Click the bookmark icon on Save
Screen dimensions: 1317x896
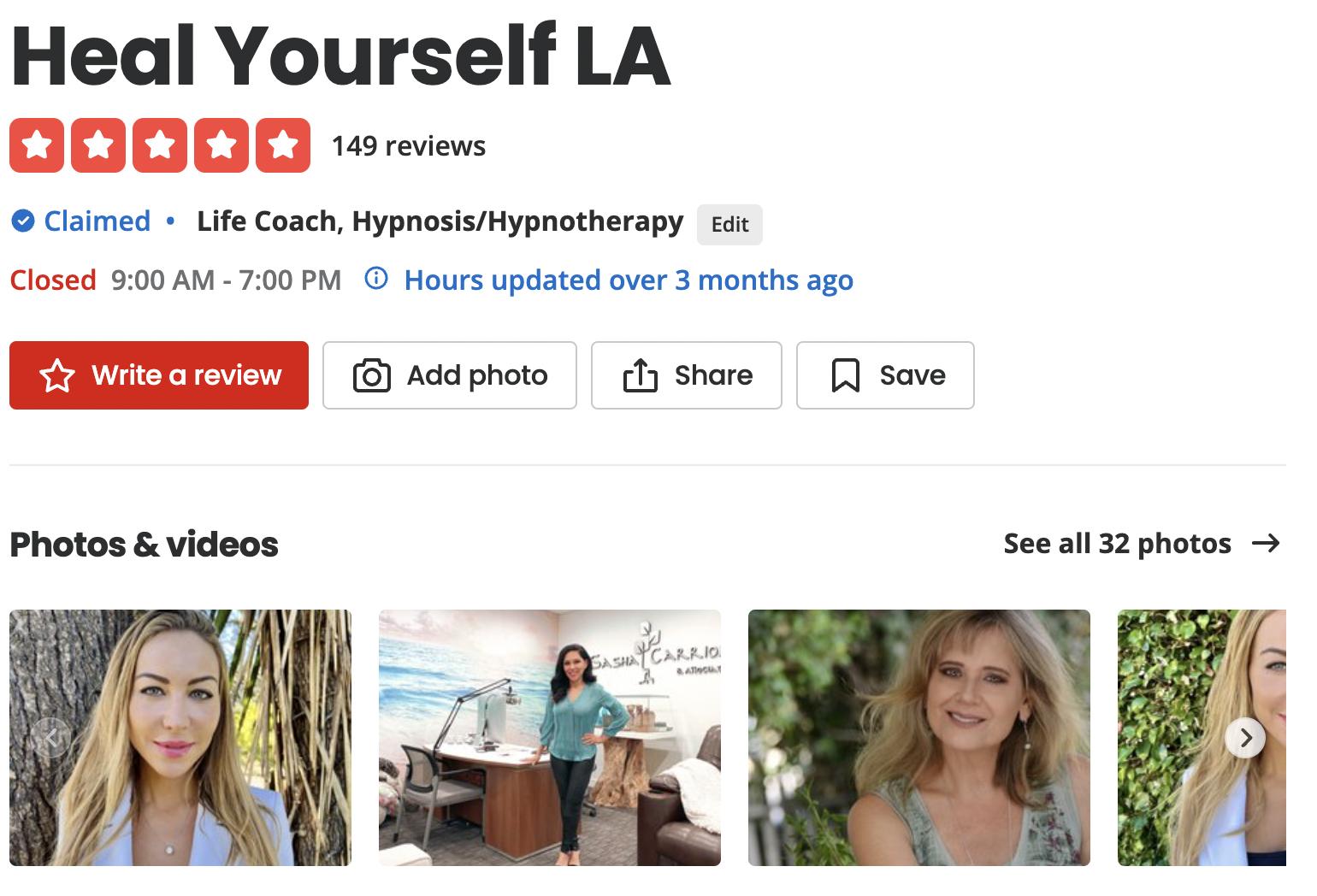click(846, 375)
